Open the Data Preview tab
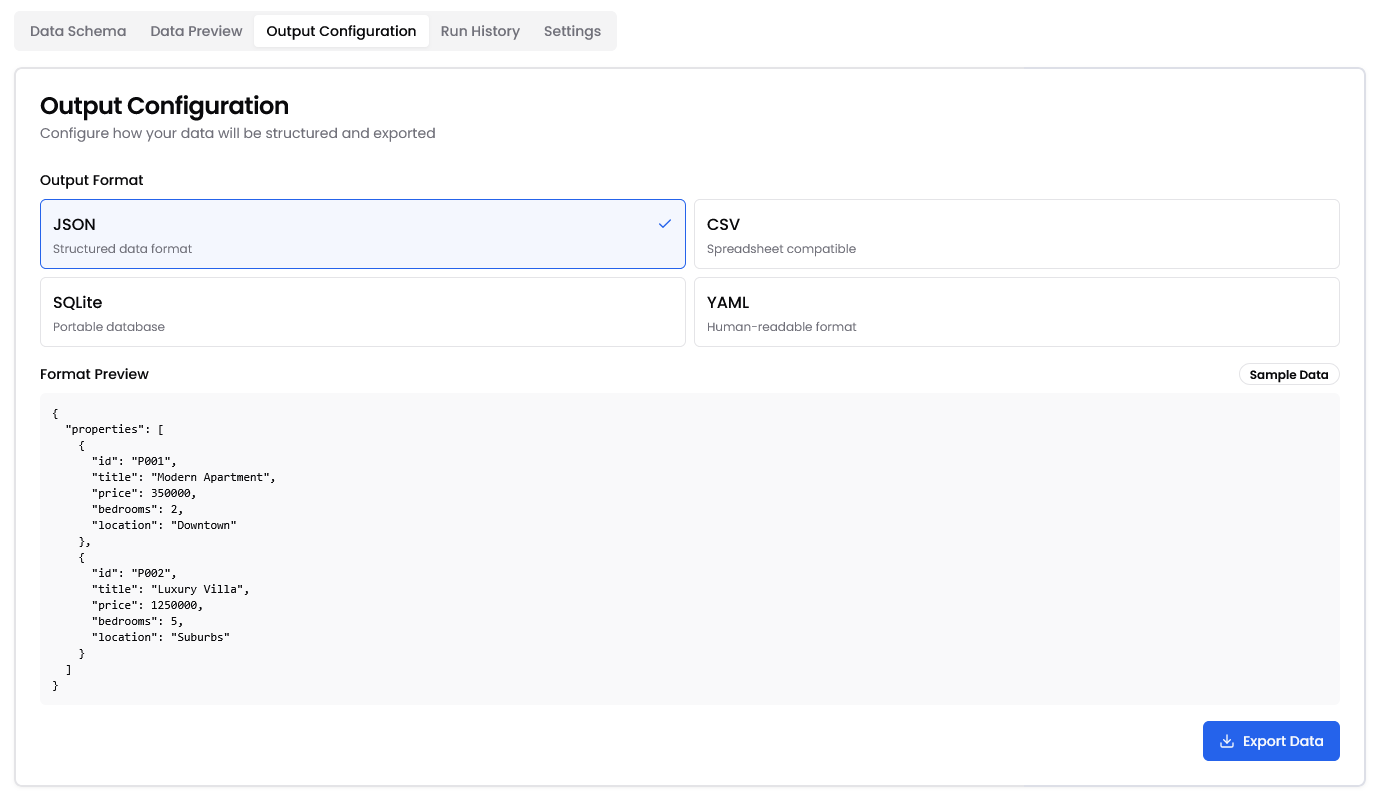The height and width of the screenshot is (803, 1379). point(196,31)
